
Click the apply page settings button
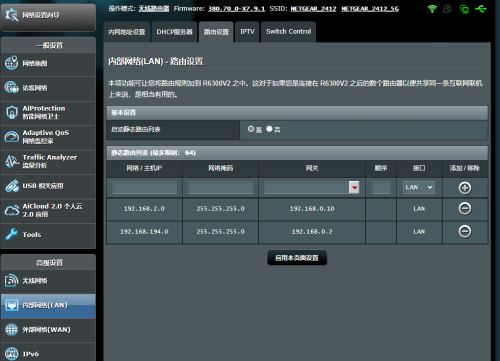click(297, 258)
